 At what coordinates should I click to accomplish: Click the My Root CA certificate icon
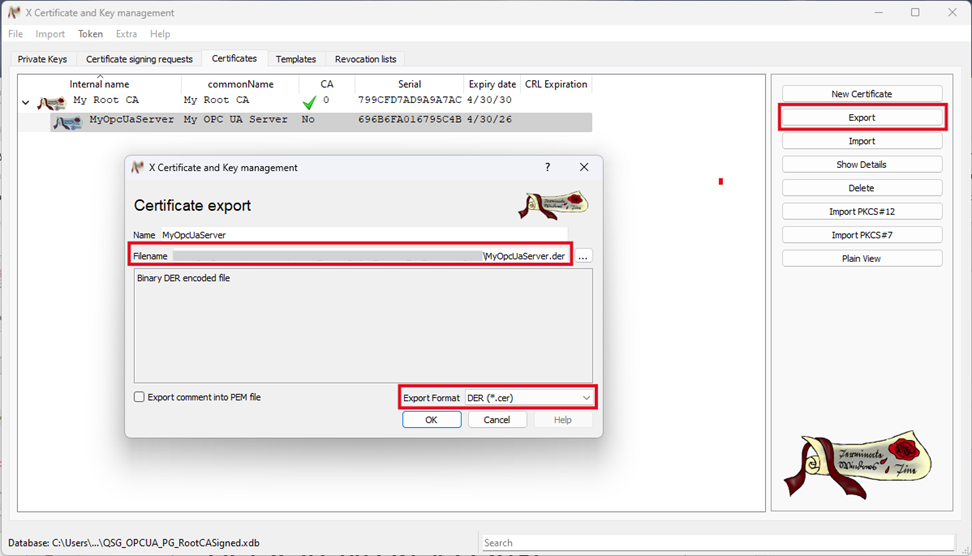[52, 102]
